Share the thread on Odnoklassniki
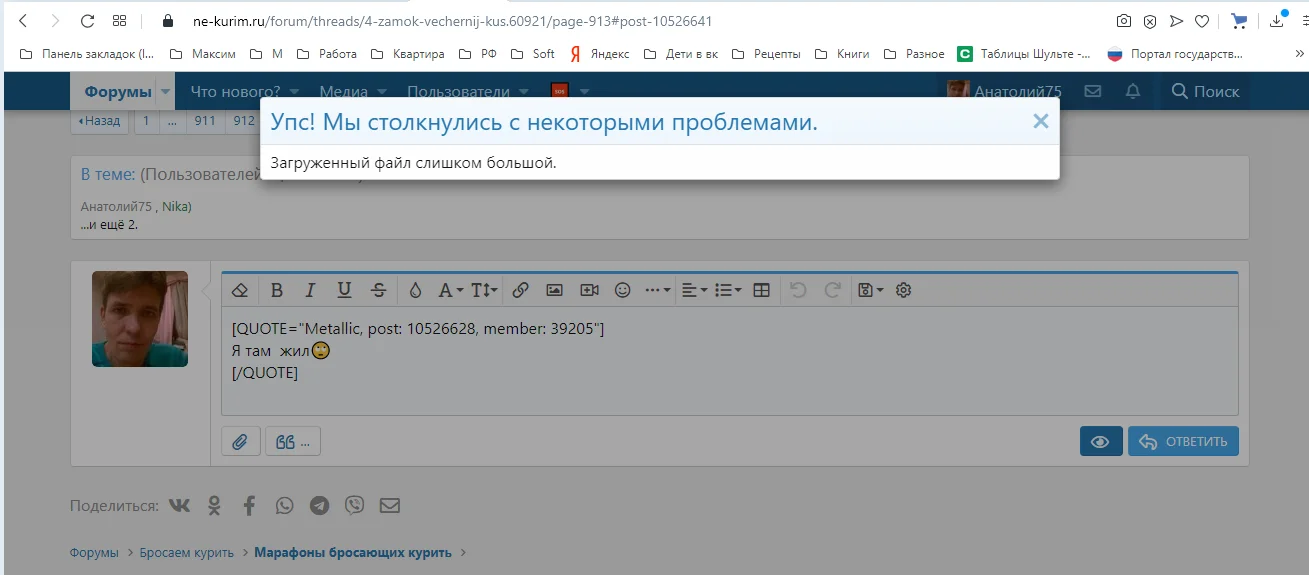The image size is (1309, 575). click(x=214, y=506)
